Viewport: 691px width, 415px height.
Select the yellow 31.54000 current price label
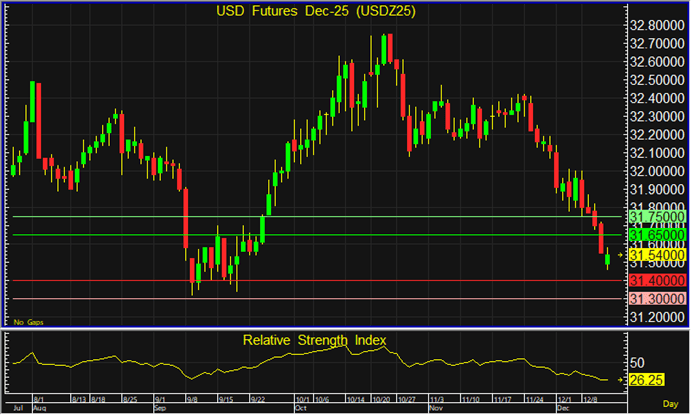point(655,256)
